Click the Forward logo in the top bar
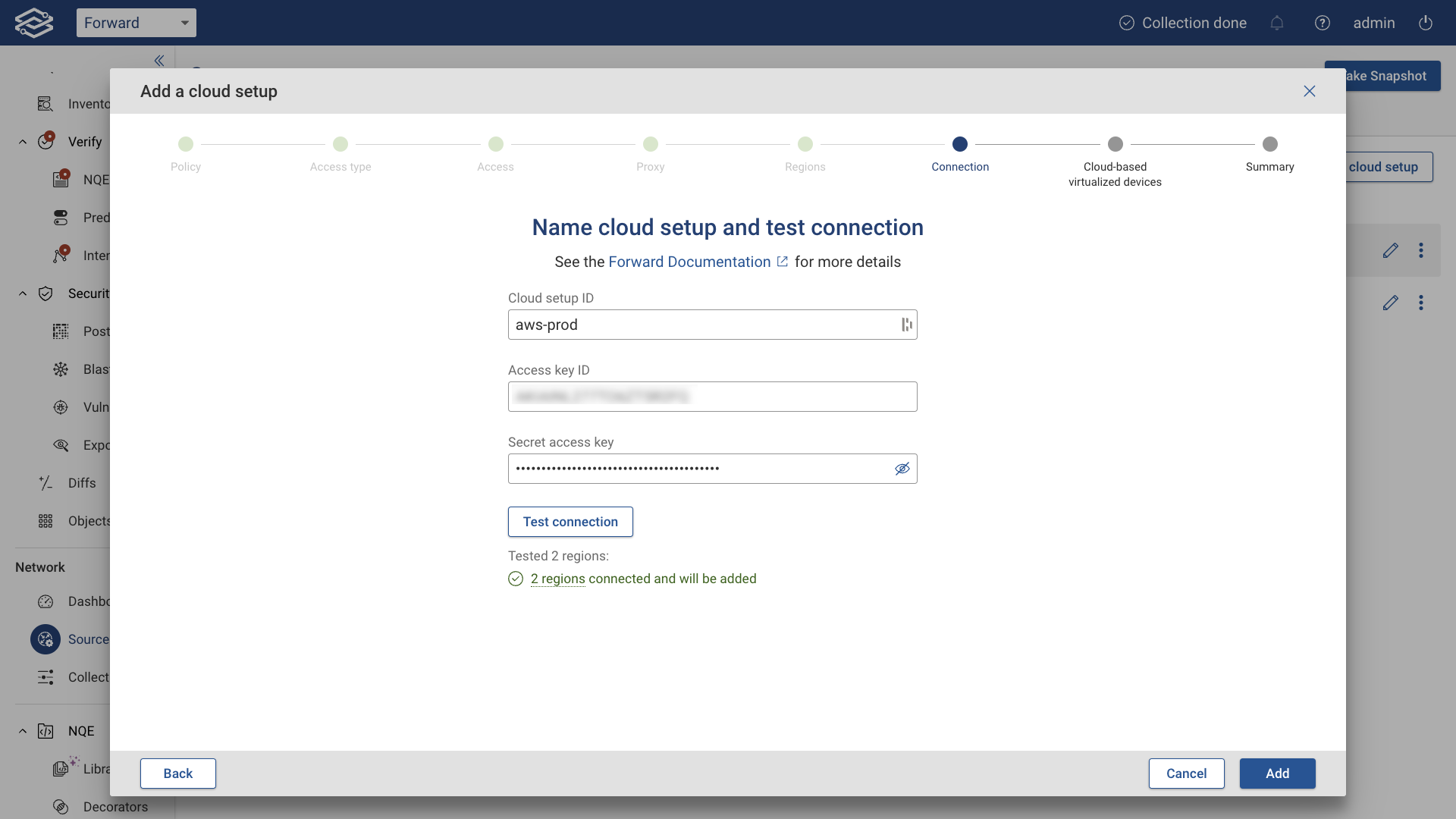The image size is (1456, 819). pos(33,22)
